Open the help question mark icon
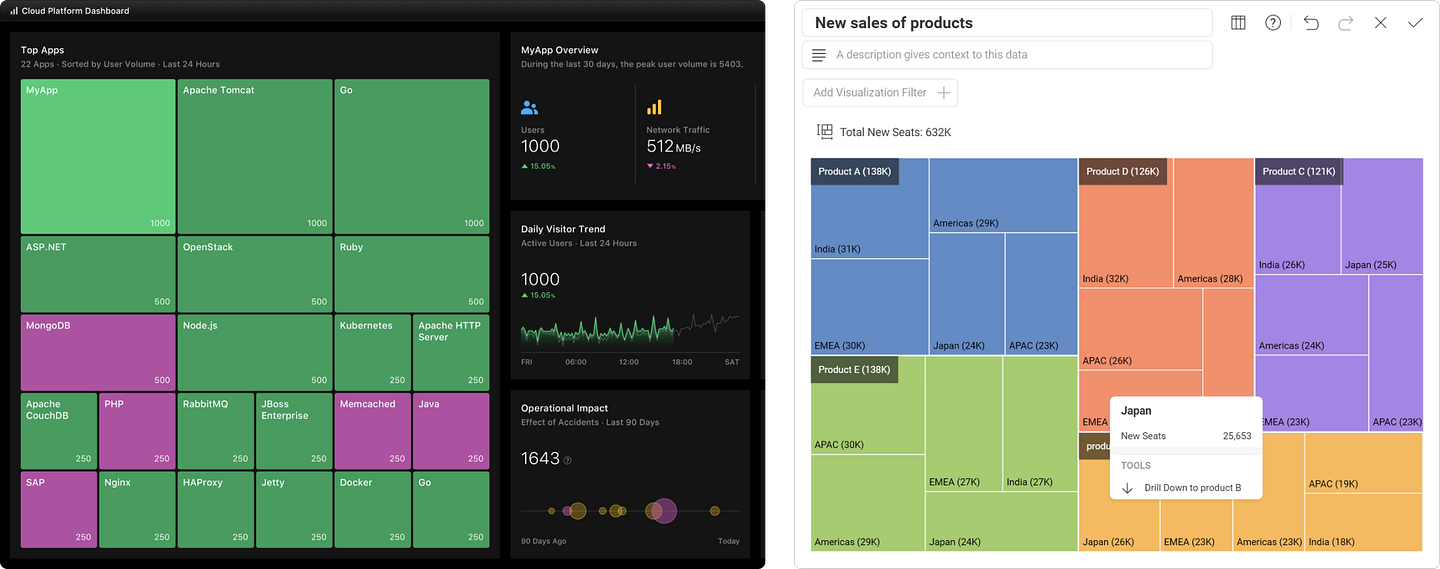 click(x=1273, y=23)
